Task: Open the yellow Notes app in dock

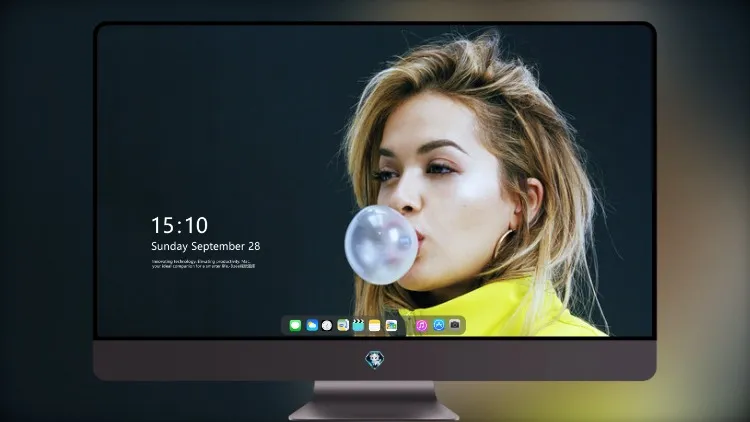Action: (375, 326)
